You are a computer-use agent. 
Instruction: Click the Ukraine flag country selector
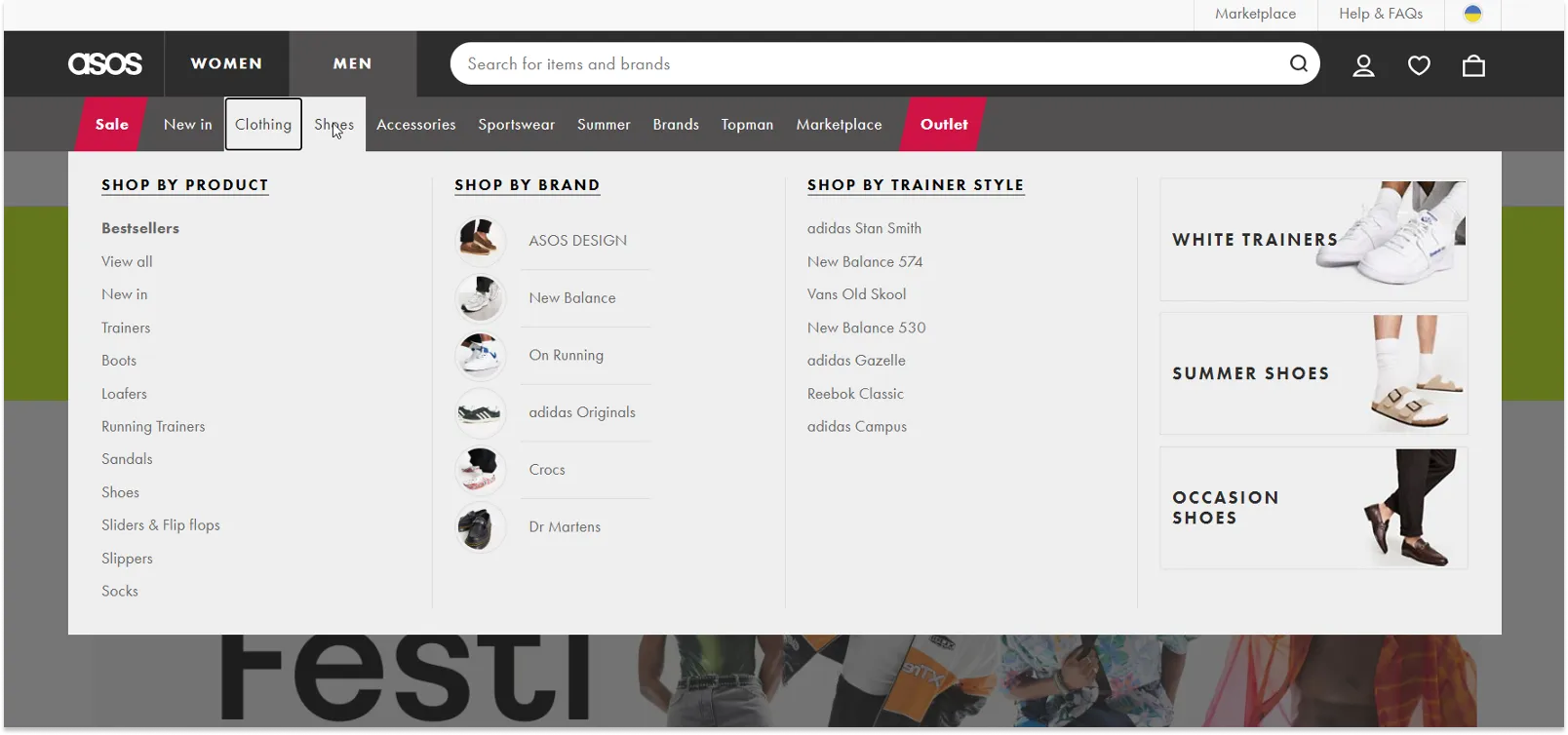tap(1472, 14)
